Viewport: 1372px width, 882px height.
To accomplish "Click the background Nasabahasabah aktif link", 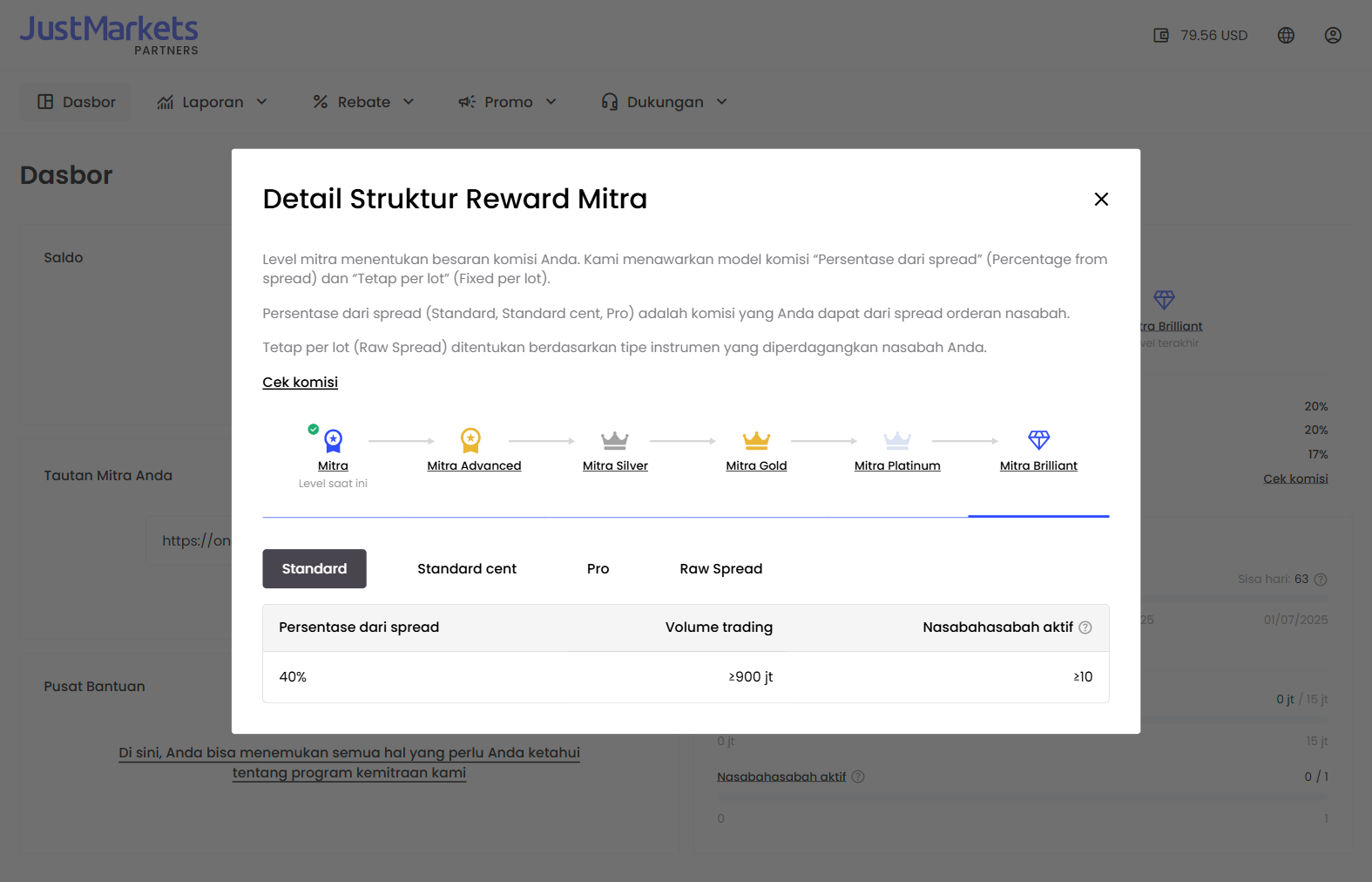I will click(781, 777).
